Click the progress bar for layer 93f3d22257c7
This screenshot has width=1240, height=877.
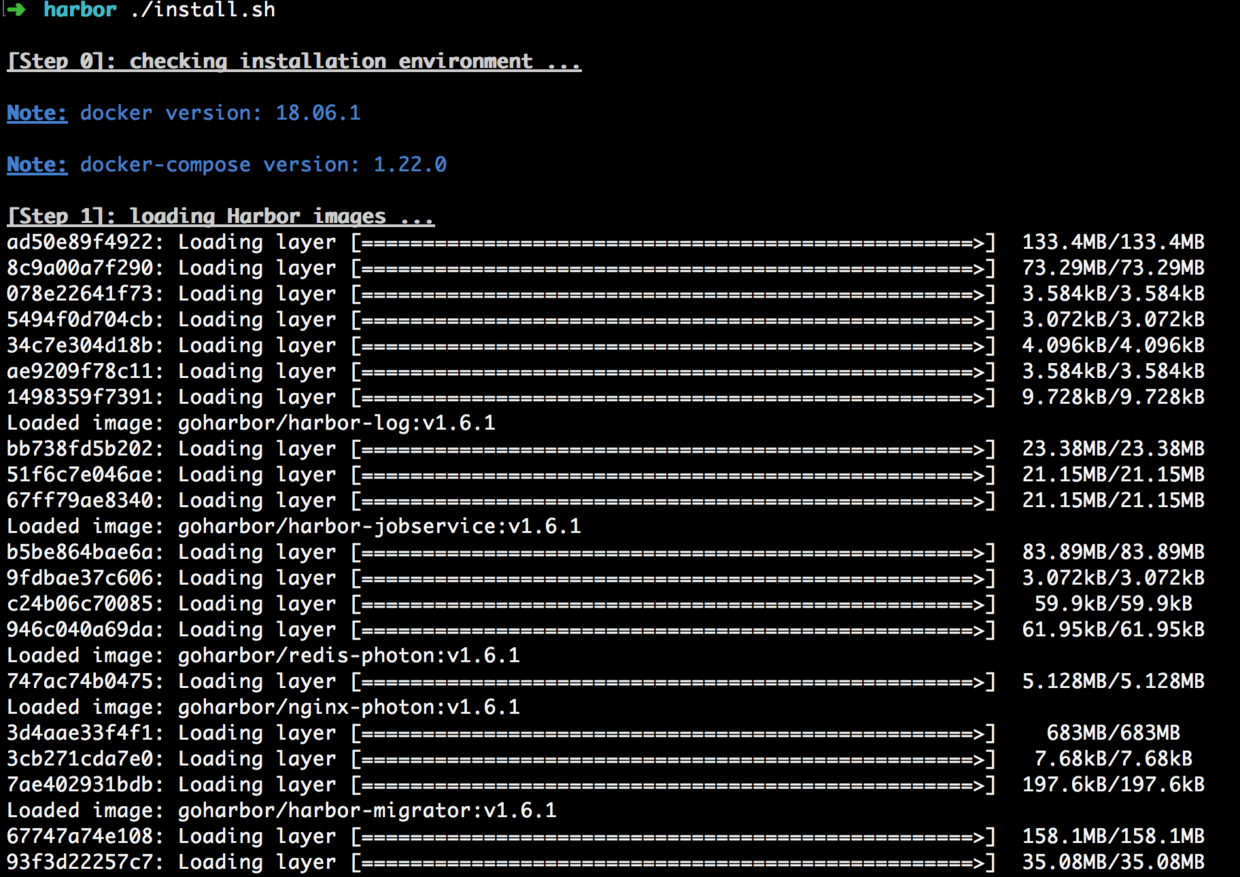point(674,862)
